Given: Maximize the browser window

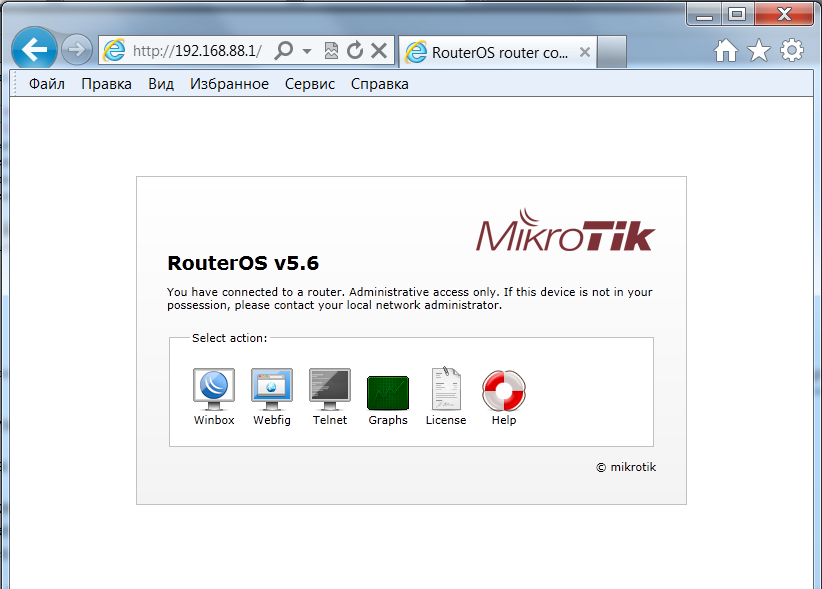Looking at the screenshot, I should pyautogui.click(x=737, y=14).
